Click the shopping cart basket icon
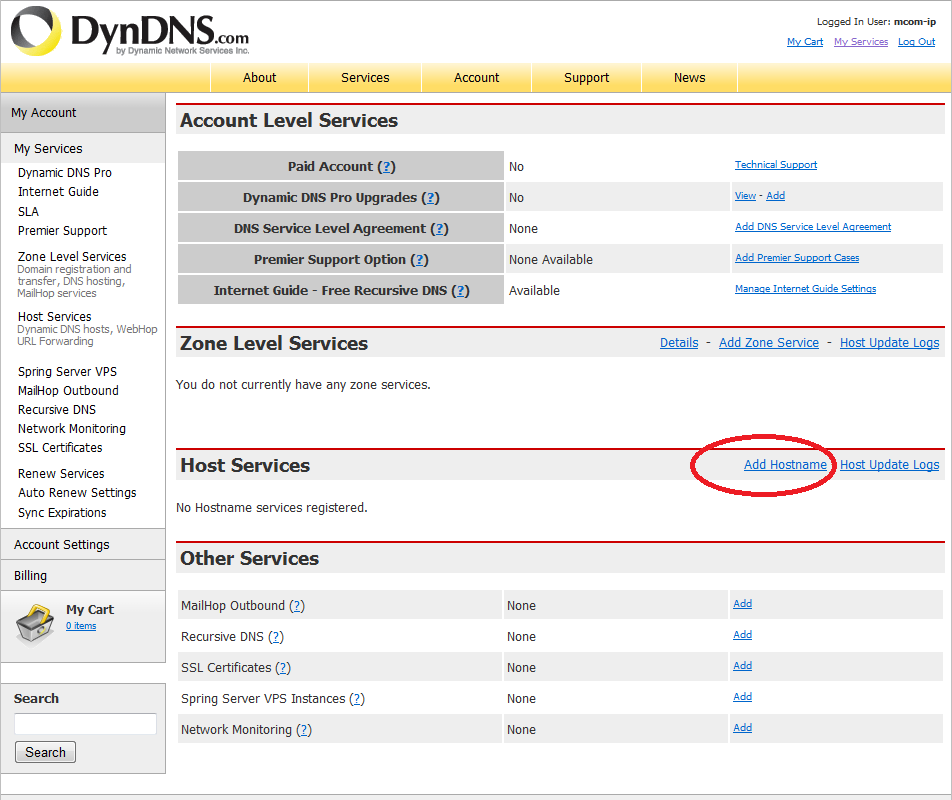Image resolution: width=952 pixels, height=800 pixels. pyautogui.click(x=35, y=624)
